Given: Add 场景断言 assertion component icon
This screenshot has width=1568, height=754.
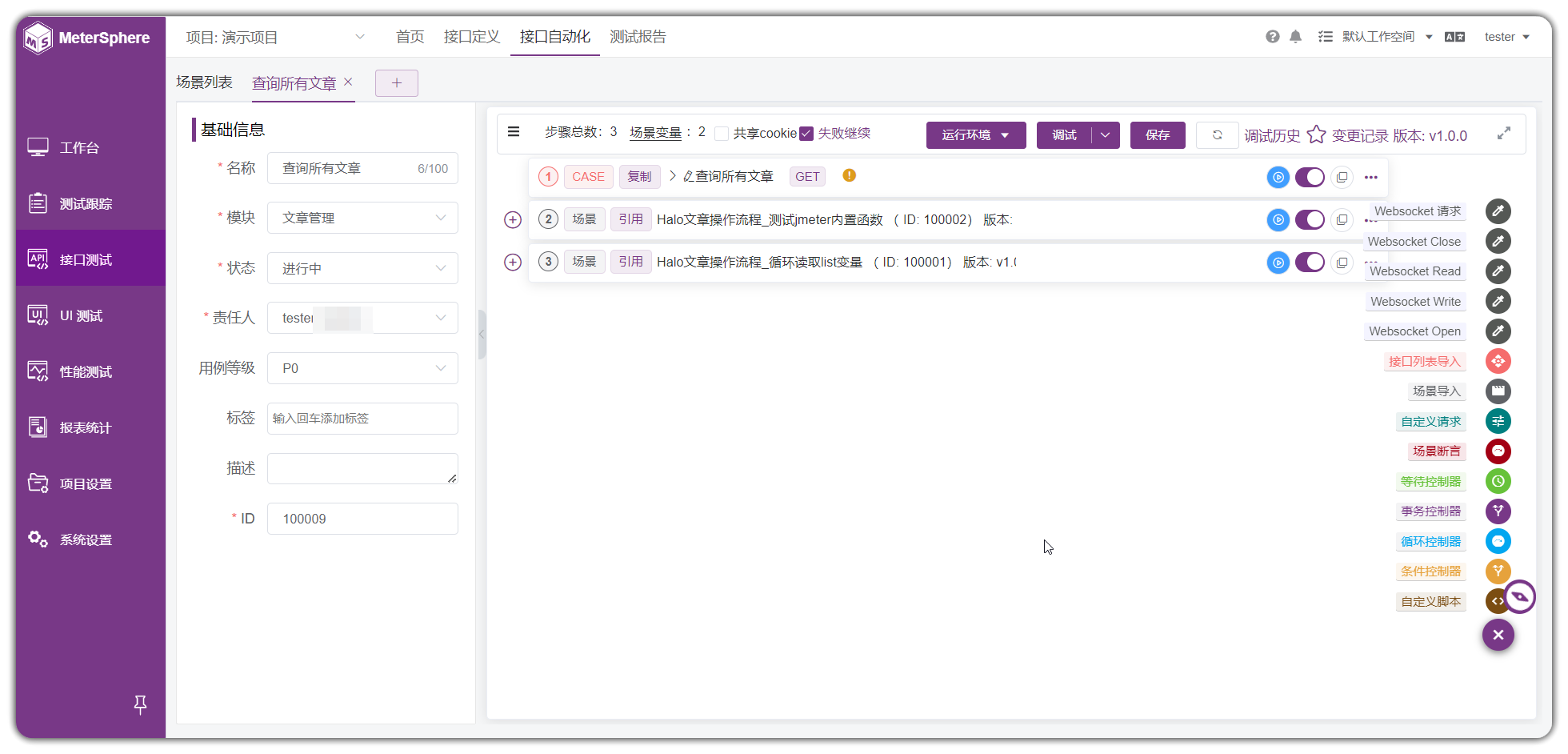Looking at the screenshot, I should pos(1498,451).
